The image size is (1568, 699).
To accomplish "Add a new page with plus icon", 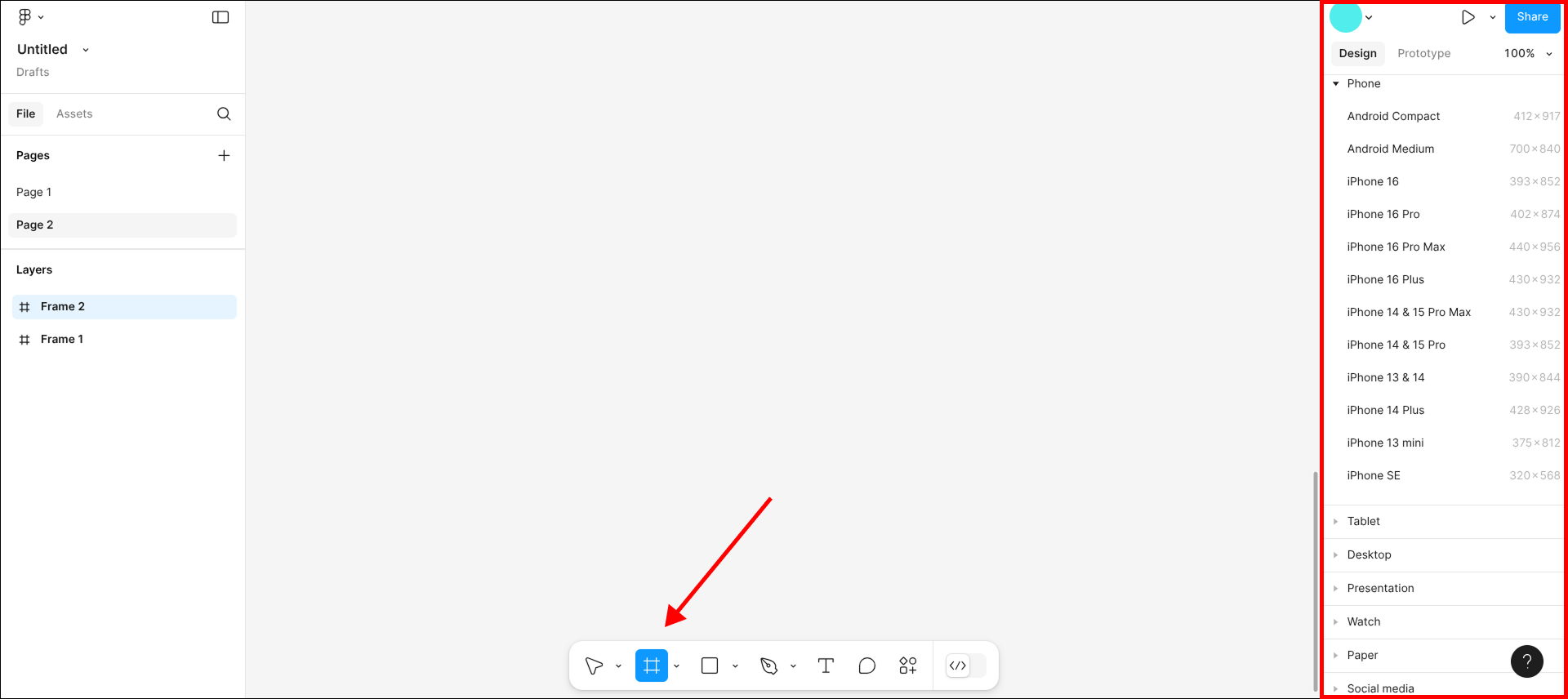I will 224,156.
